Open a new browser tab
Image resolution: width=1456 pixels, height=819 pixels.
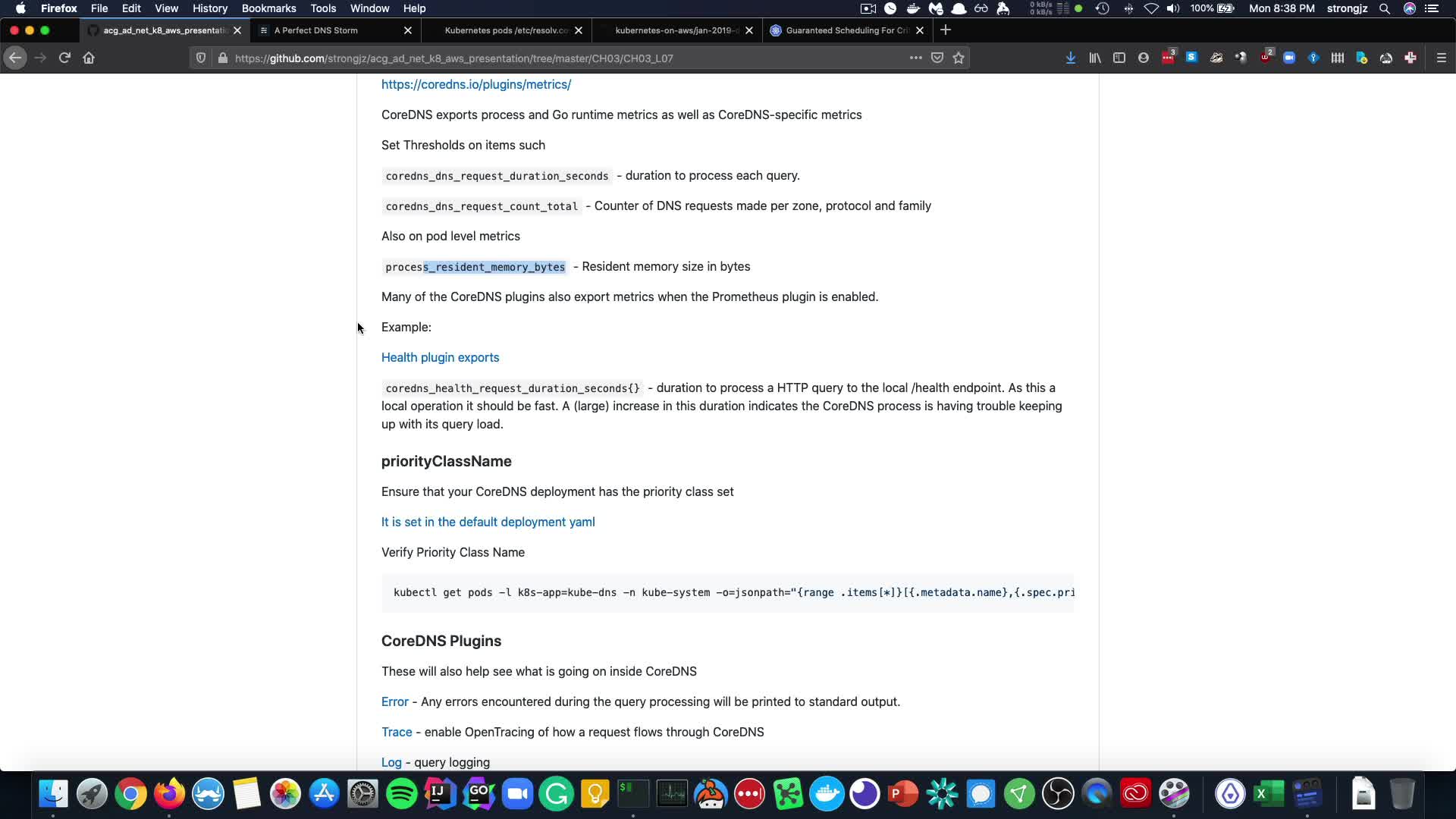coord(945,30)
